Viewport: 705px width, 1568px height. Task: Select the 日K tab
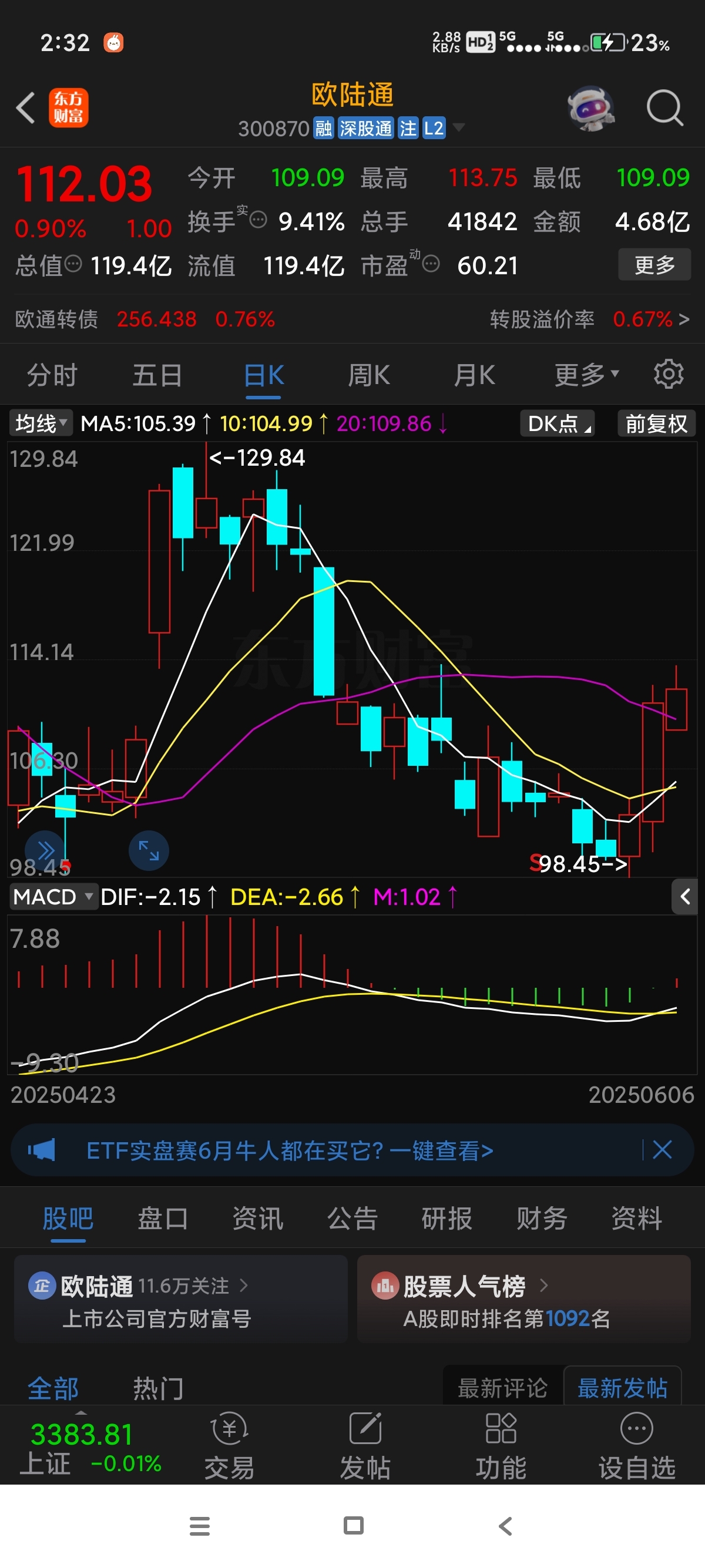click(x=264, y=374)
